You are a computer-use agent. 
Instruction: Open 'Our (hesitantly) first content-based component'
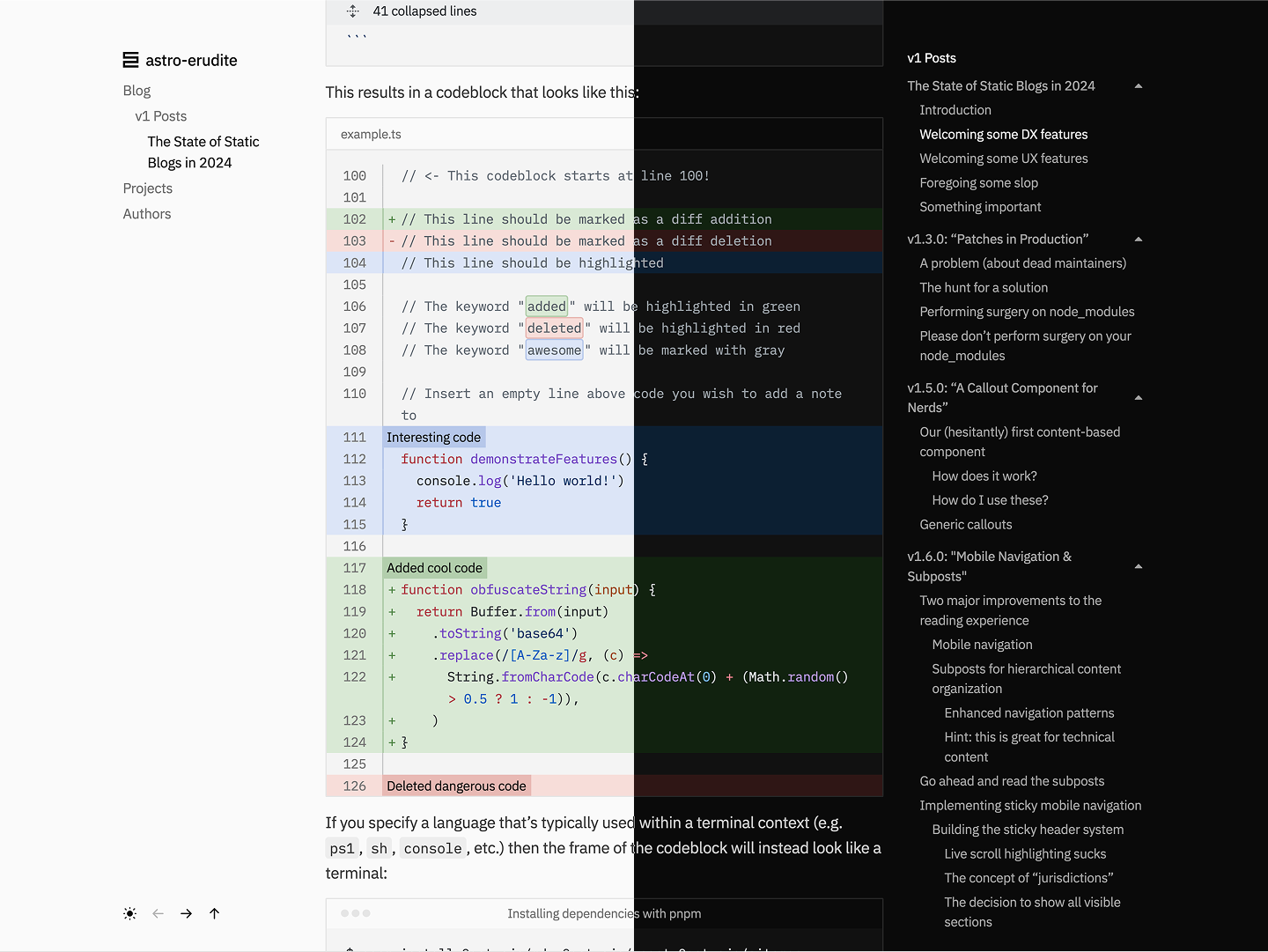[x=1020, y=442]
